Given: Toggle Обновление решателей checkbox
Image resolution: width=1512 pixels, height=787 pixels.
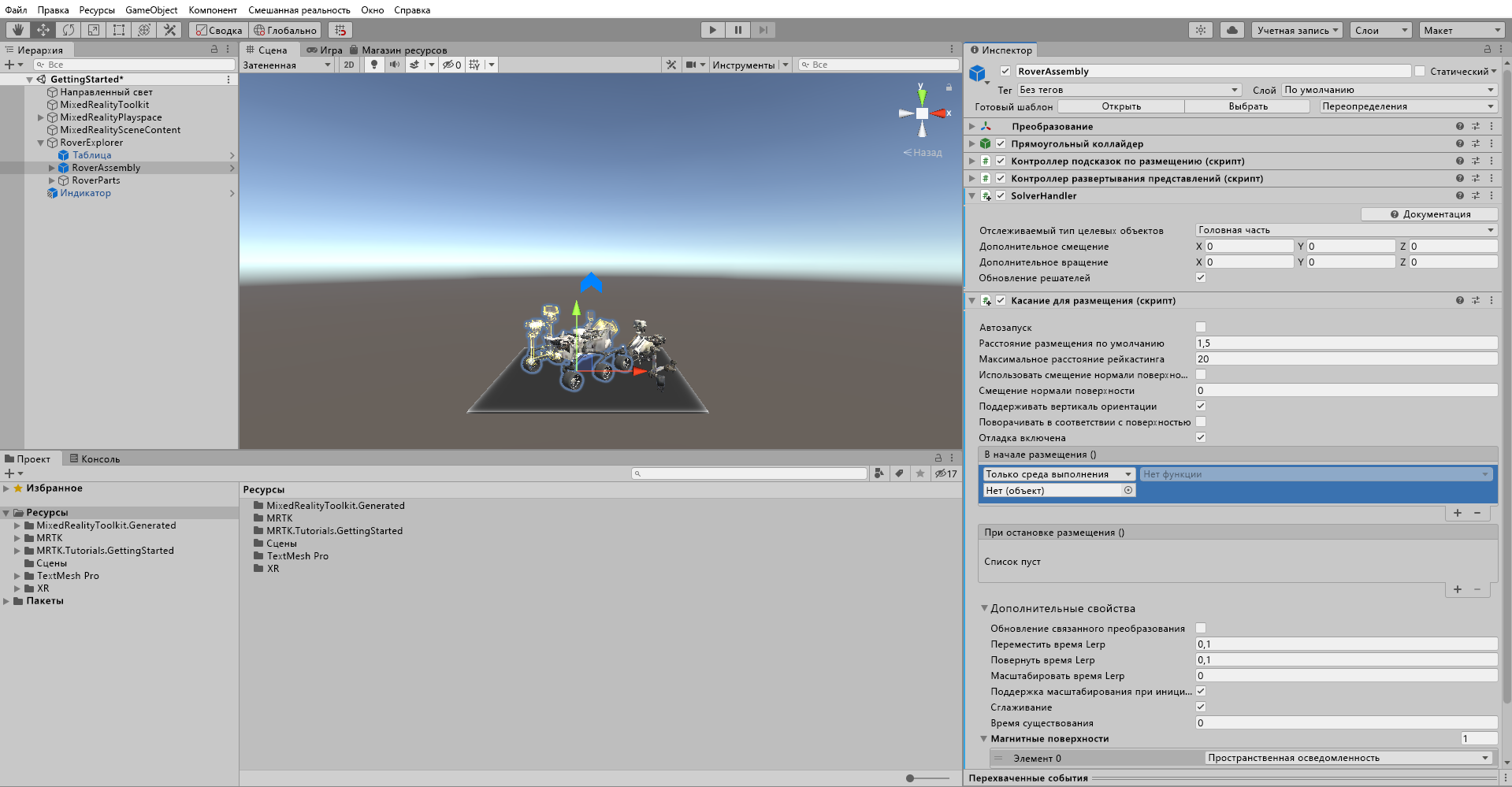Looking at the screenshot, I should [1201, 277].
